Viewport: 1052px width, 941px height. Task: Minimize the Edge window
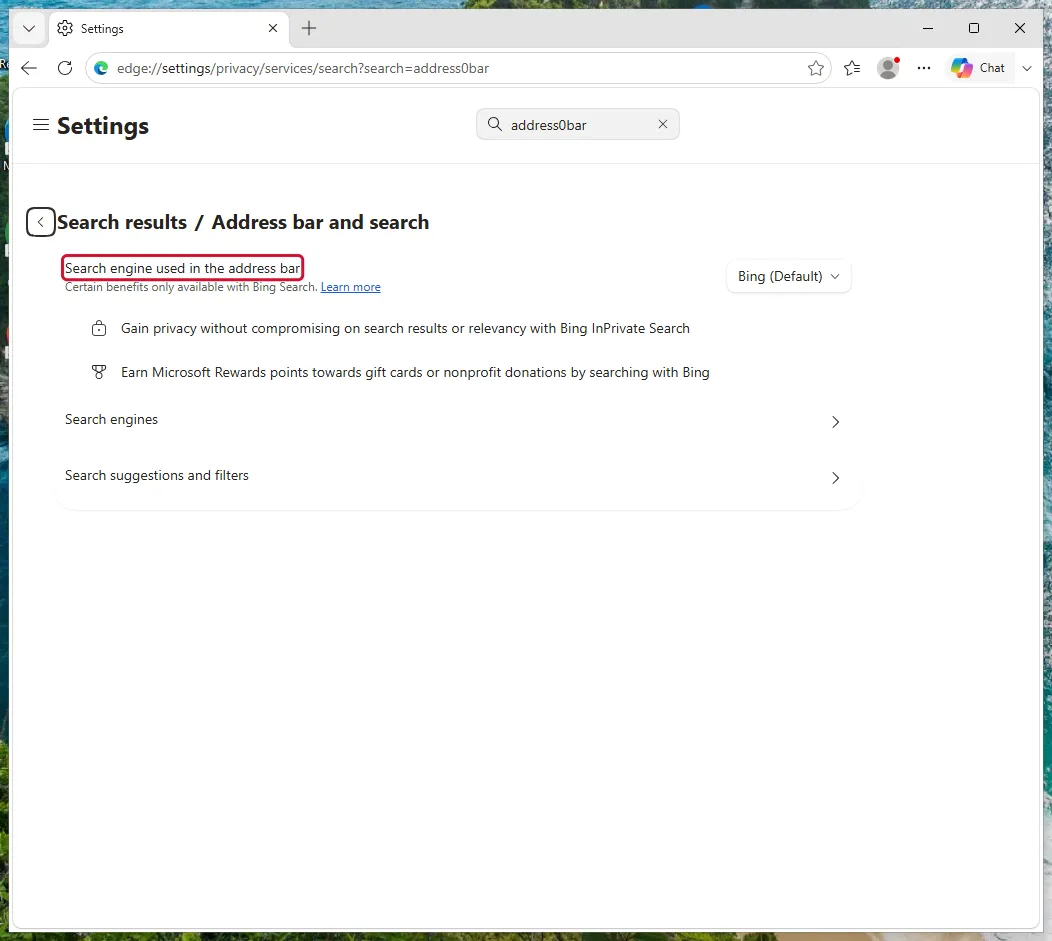(x=928, y=28)
